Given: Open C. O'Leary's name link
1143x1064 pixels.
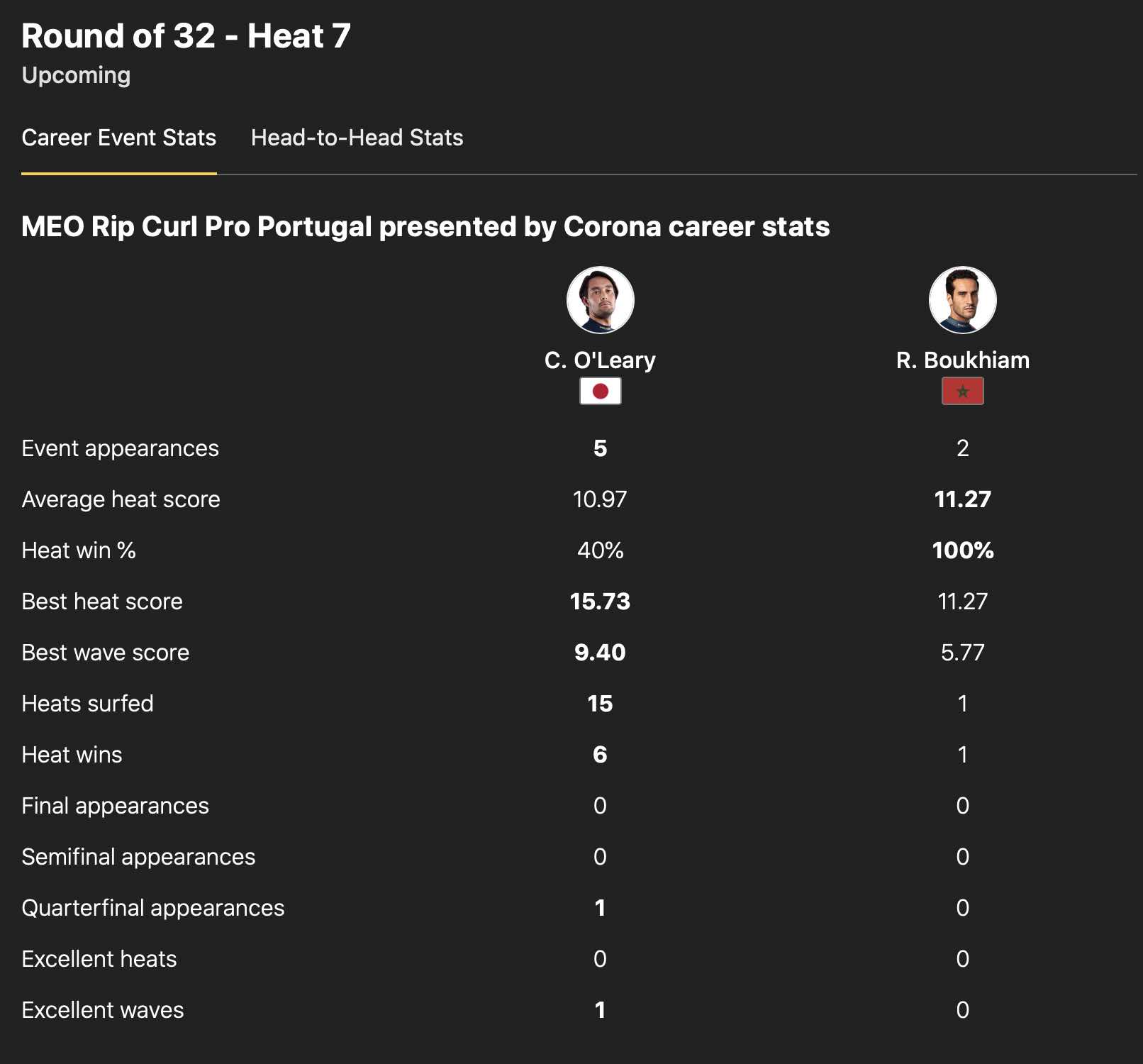Looking at the screenshot, I should (600, 360).
